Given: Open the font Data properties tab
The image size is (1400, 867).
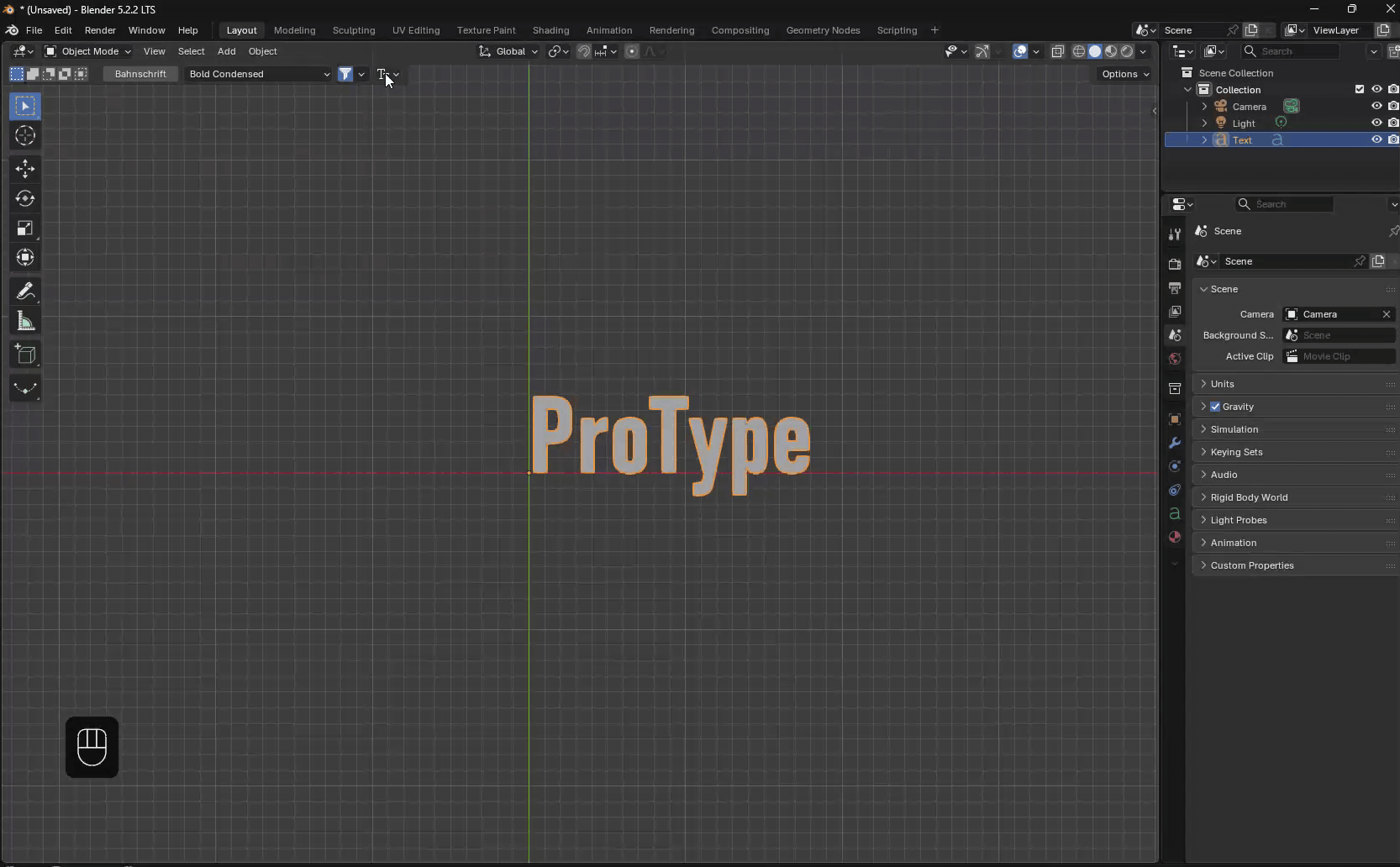Looking at the screenshot, I should coord(1175,513).
